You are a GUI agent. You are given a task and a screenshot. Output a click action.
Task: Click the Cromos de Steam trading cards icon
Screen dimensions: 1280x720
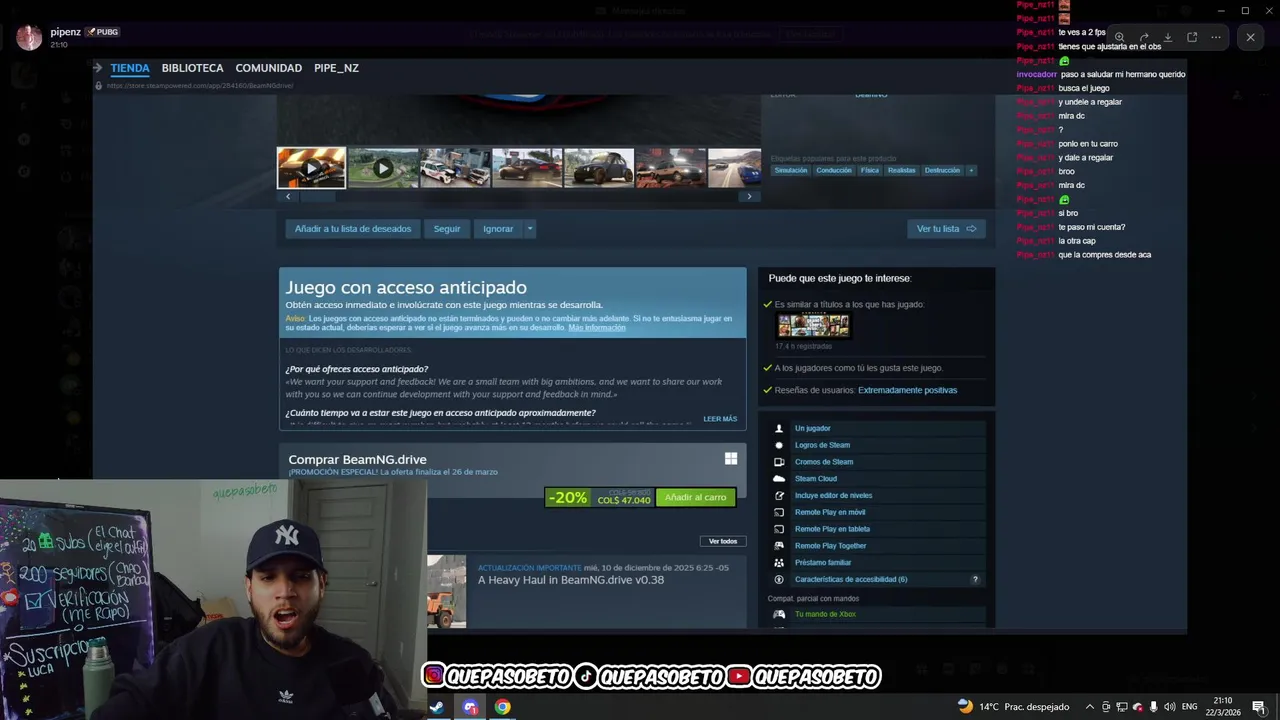(x=779, y=462)
